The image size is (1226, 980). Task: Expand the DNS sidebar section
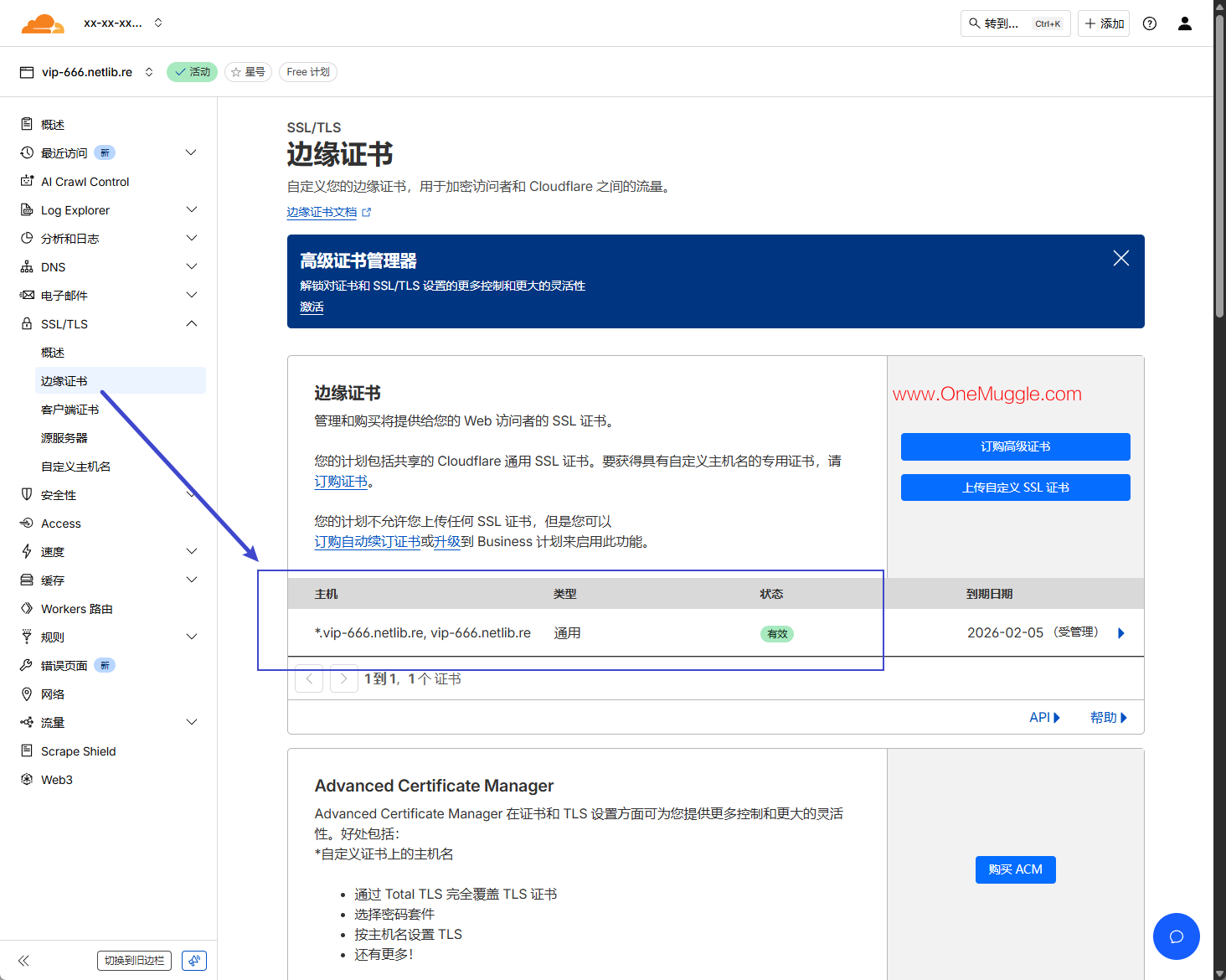(191, 266)
